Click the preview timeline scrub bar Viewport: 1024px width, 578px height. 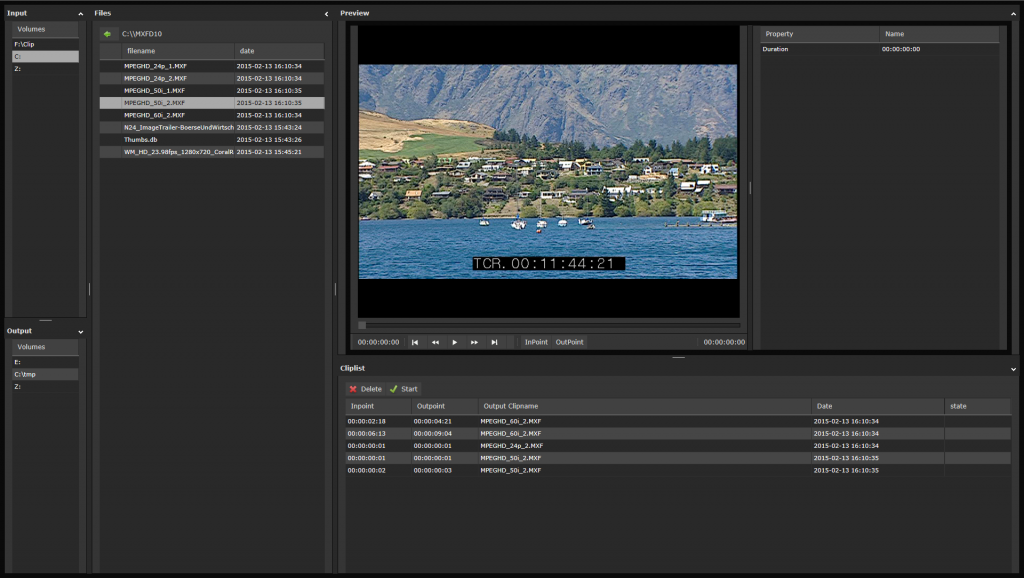click(548, 325)
